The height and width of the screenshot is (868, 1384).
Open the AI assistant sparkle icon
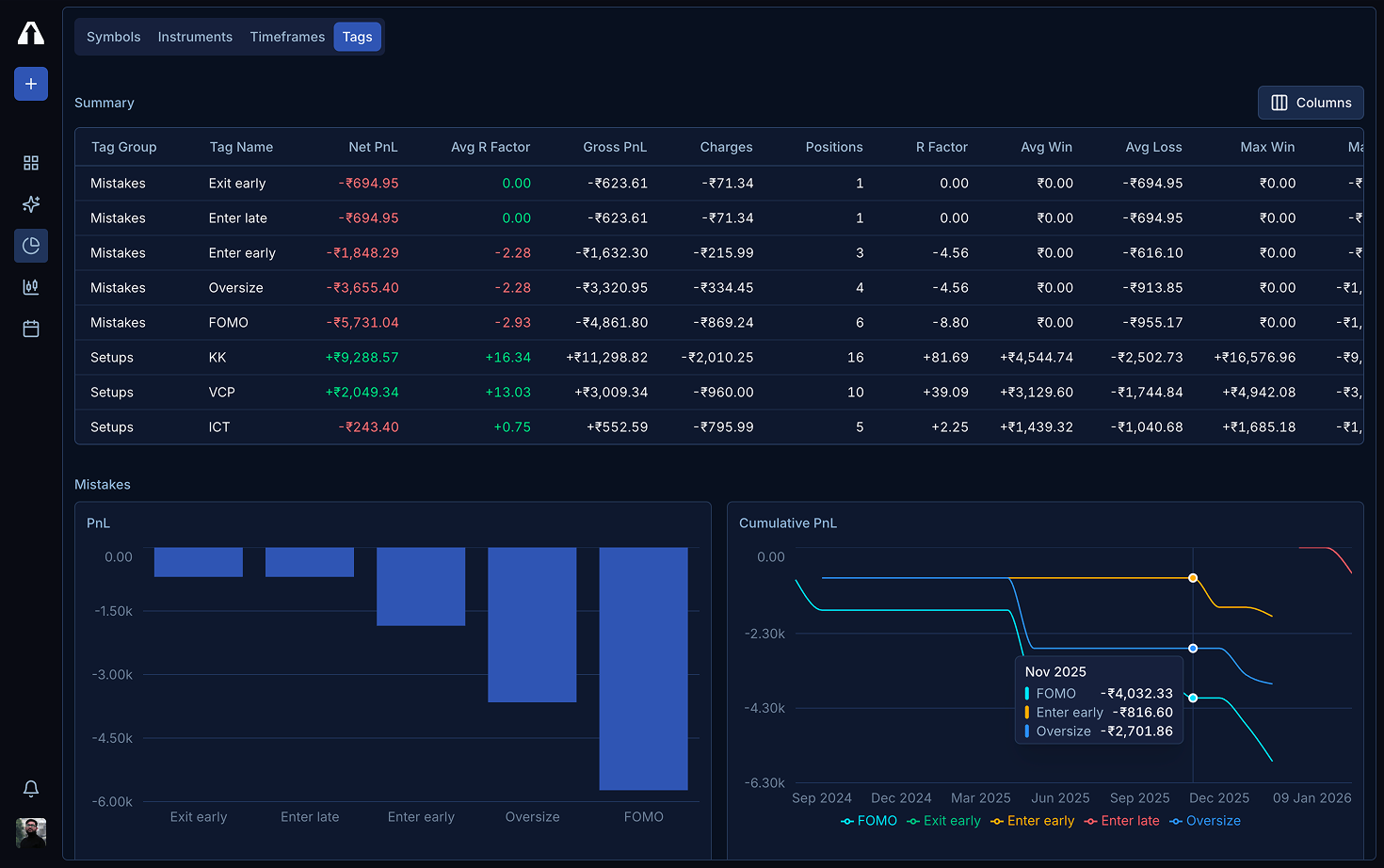(x=30, y=203)
